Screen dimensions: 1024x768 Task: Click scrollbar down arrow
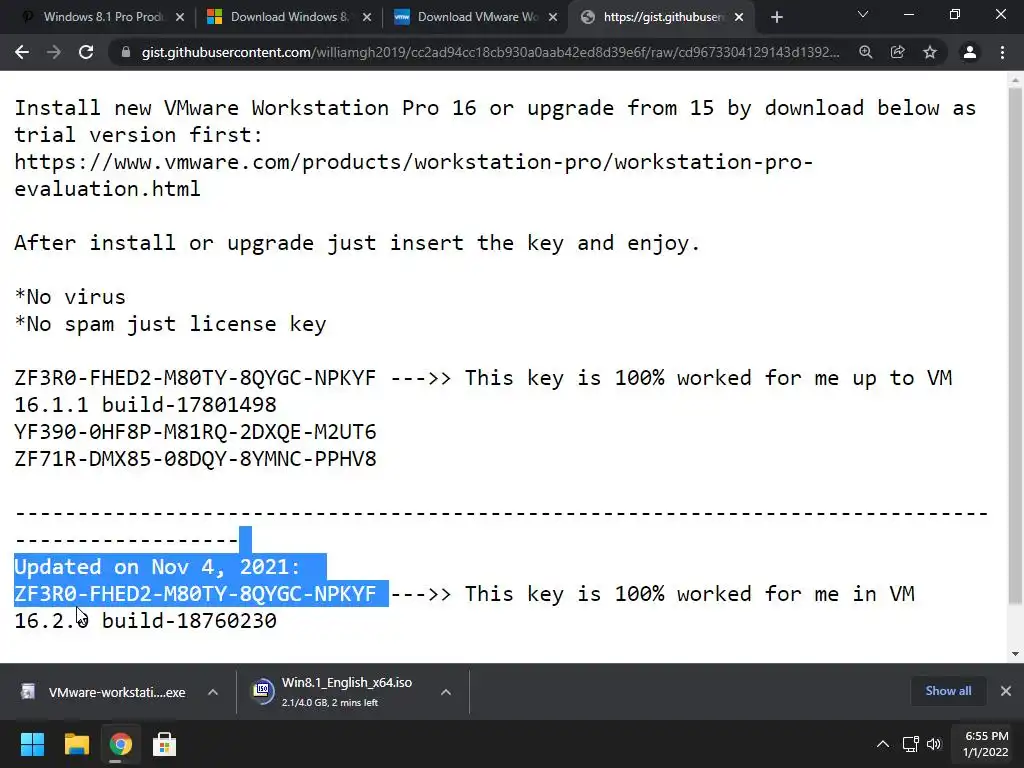click(1015, 653)
